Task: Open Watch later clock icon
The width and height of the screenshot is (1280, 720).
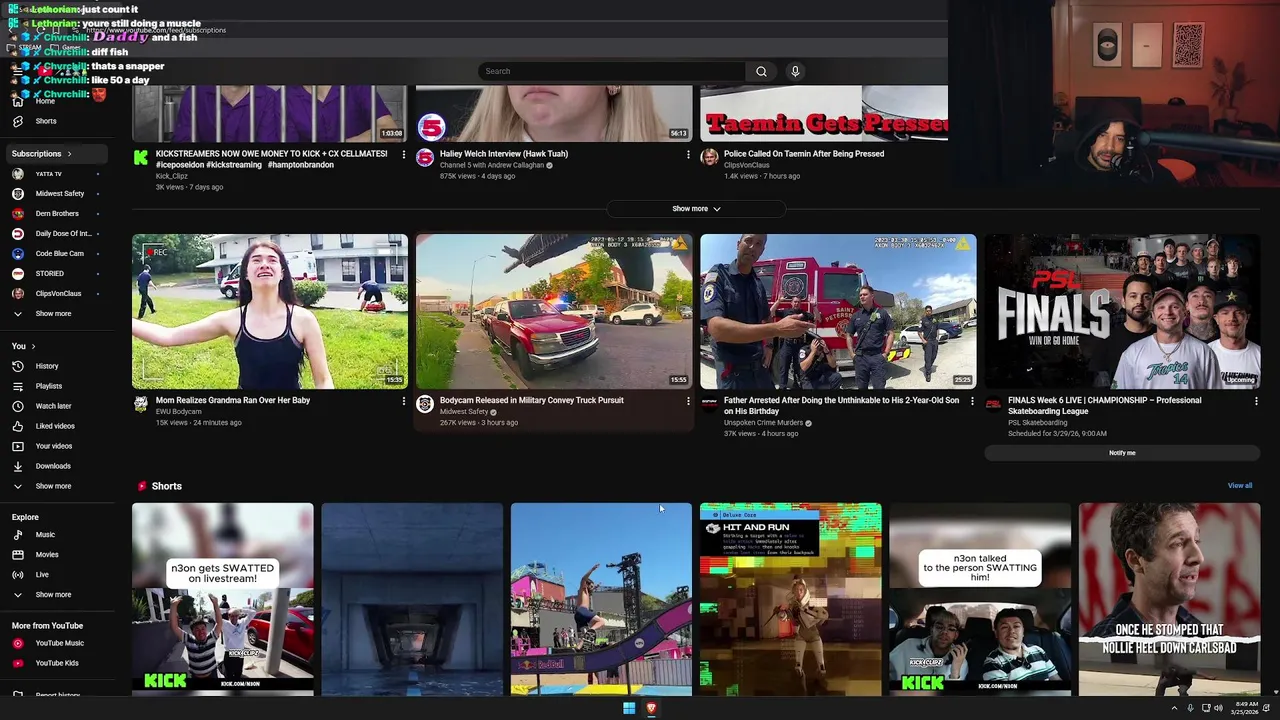Action: point(17,406)
